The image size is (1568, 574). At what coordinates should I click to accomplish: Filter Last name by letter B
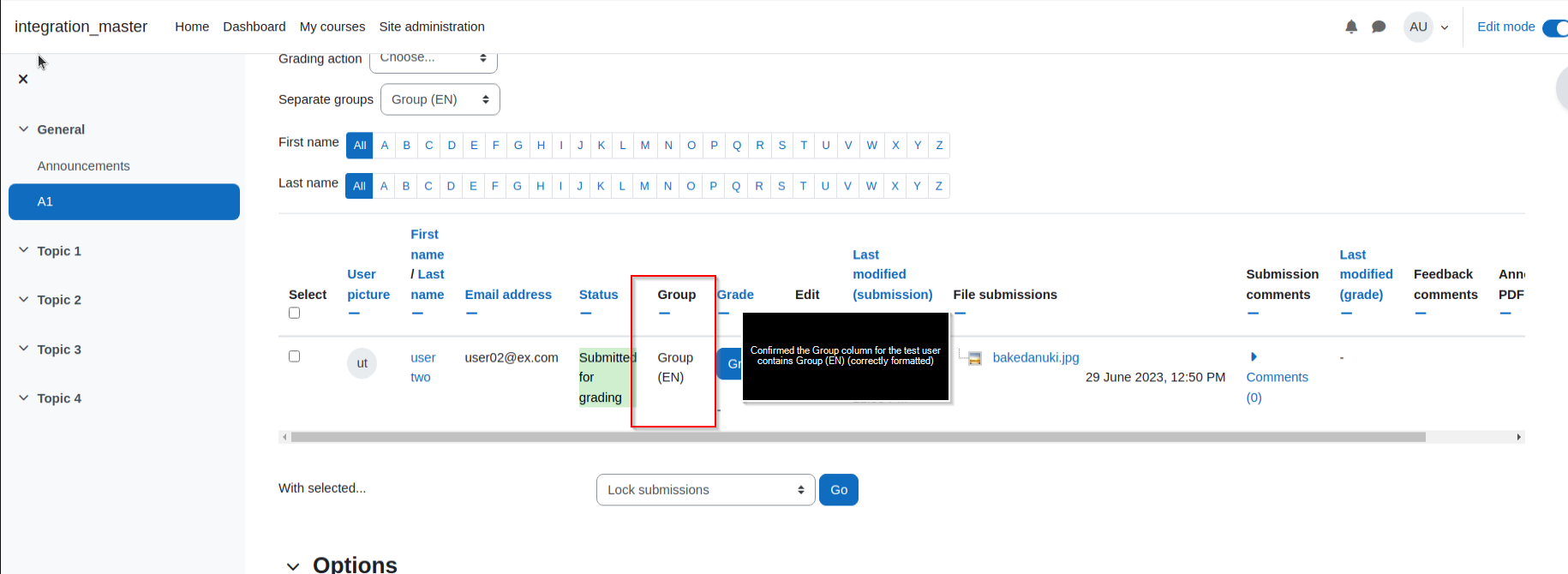coord(406,186)
